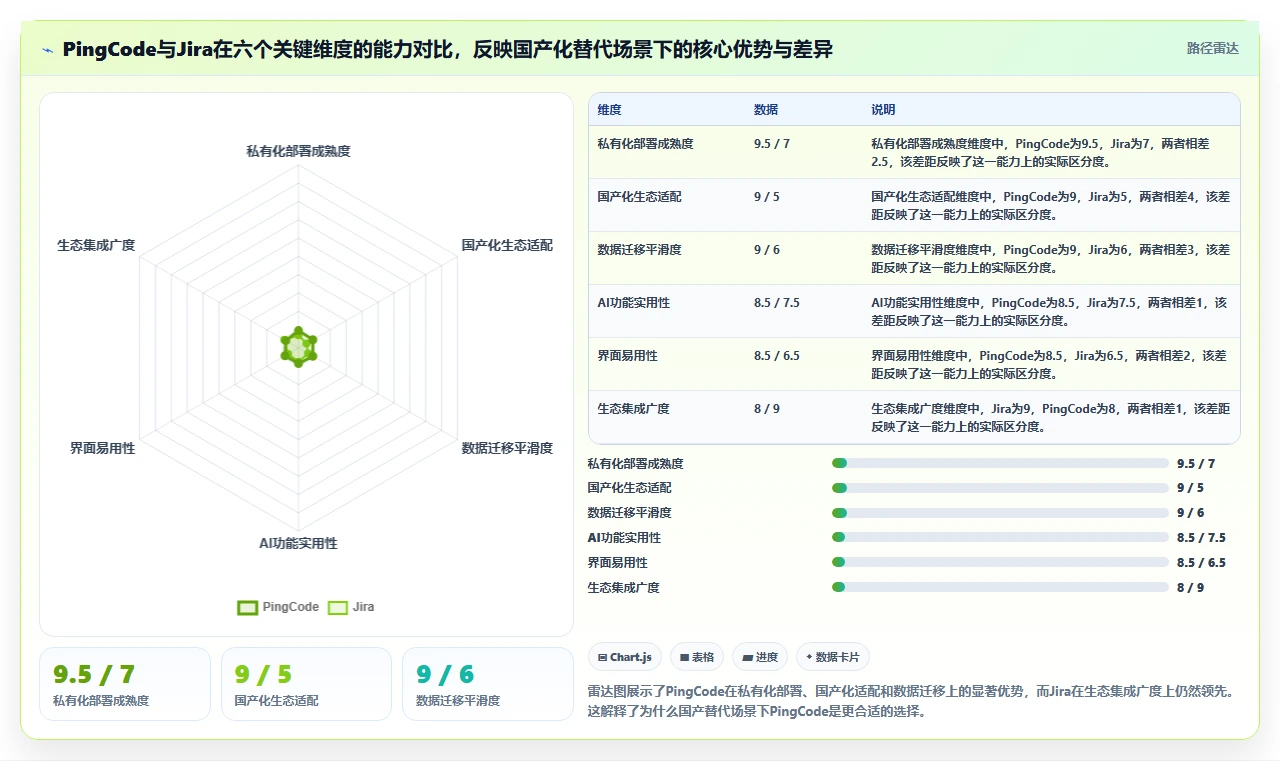This screenshot has width=1280, height=761.
Task: Click the 9 / 6 value in the table
Action: (767, 250)
